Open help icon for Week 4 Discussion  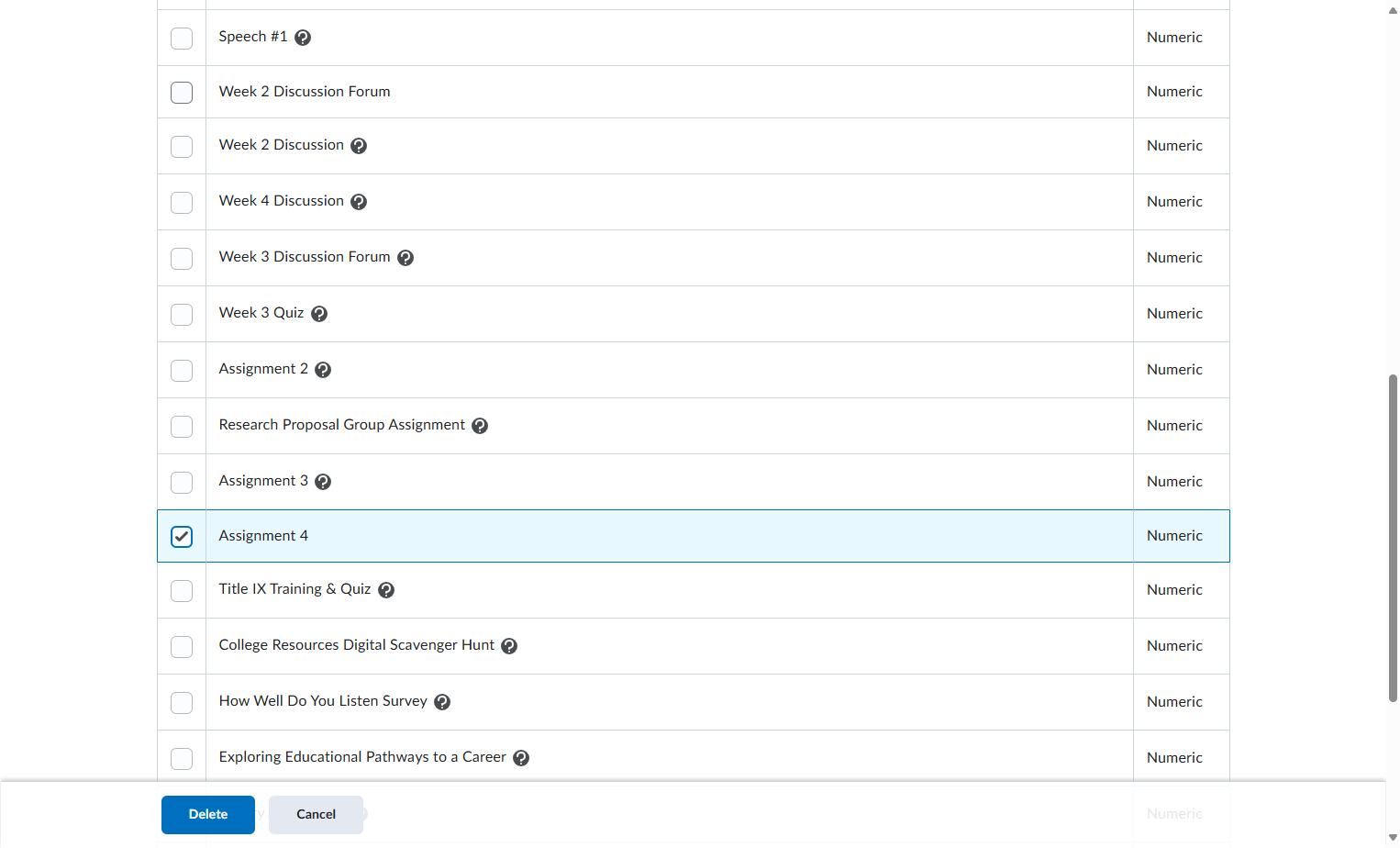(x=359, y=202)
